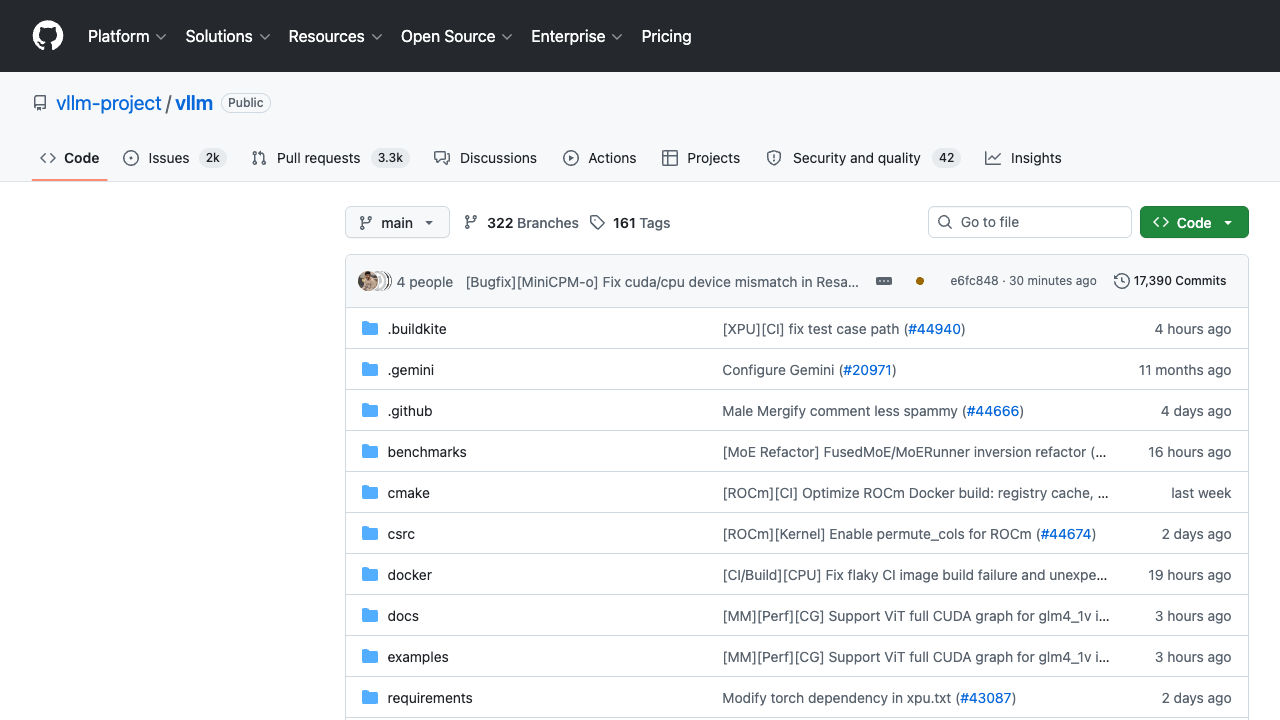
Task: Switch to the Insights tab
Action: pos(1023,158)
